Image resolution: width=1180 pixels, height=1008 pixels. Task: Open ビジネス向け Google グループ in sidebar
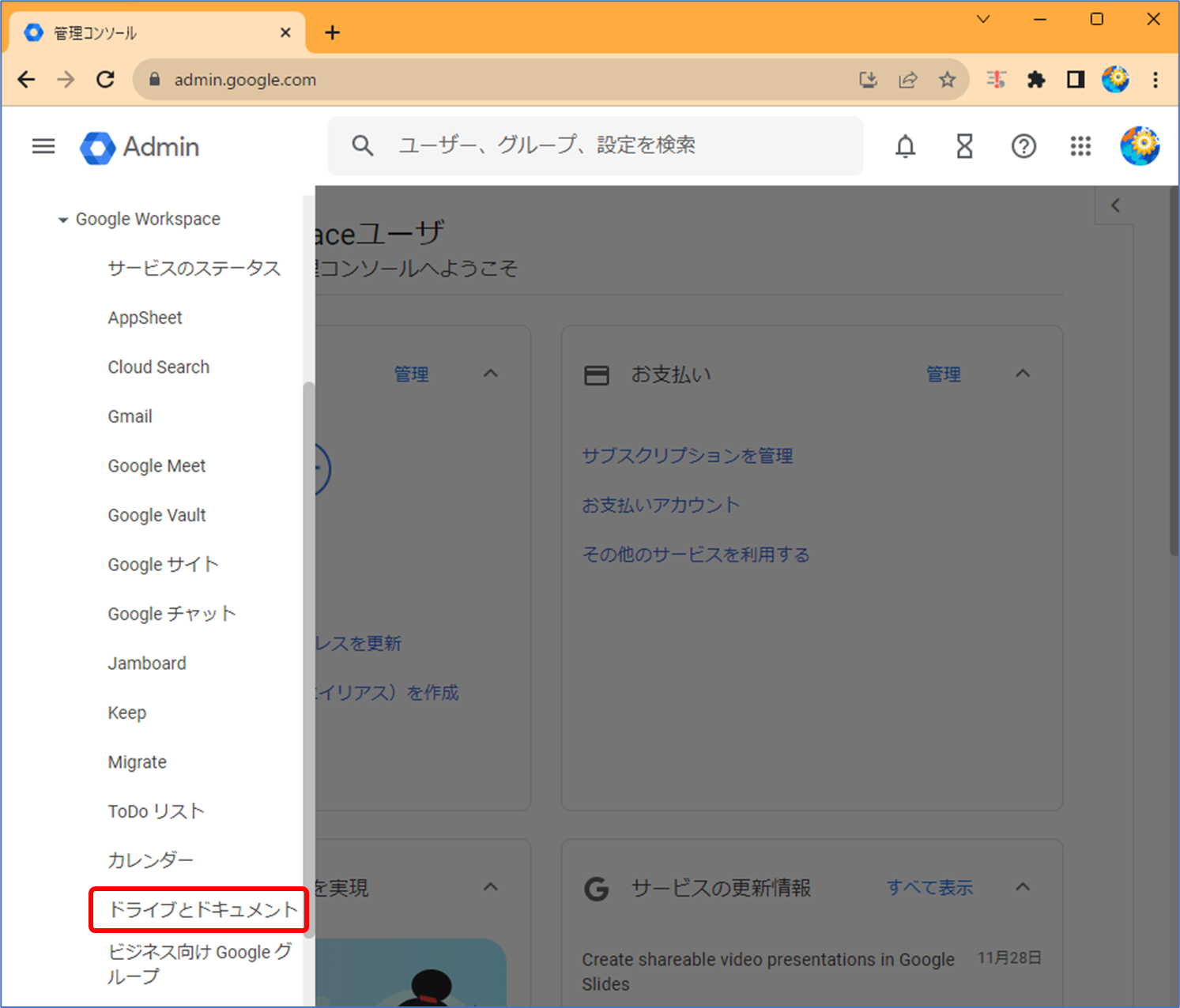(200, 964)
